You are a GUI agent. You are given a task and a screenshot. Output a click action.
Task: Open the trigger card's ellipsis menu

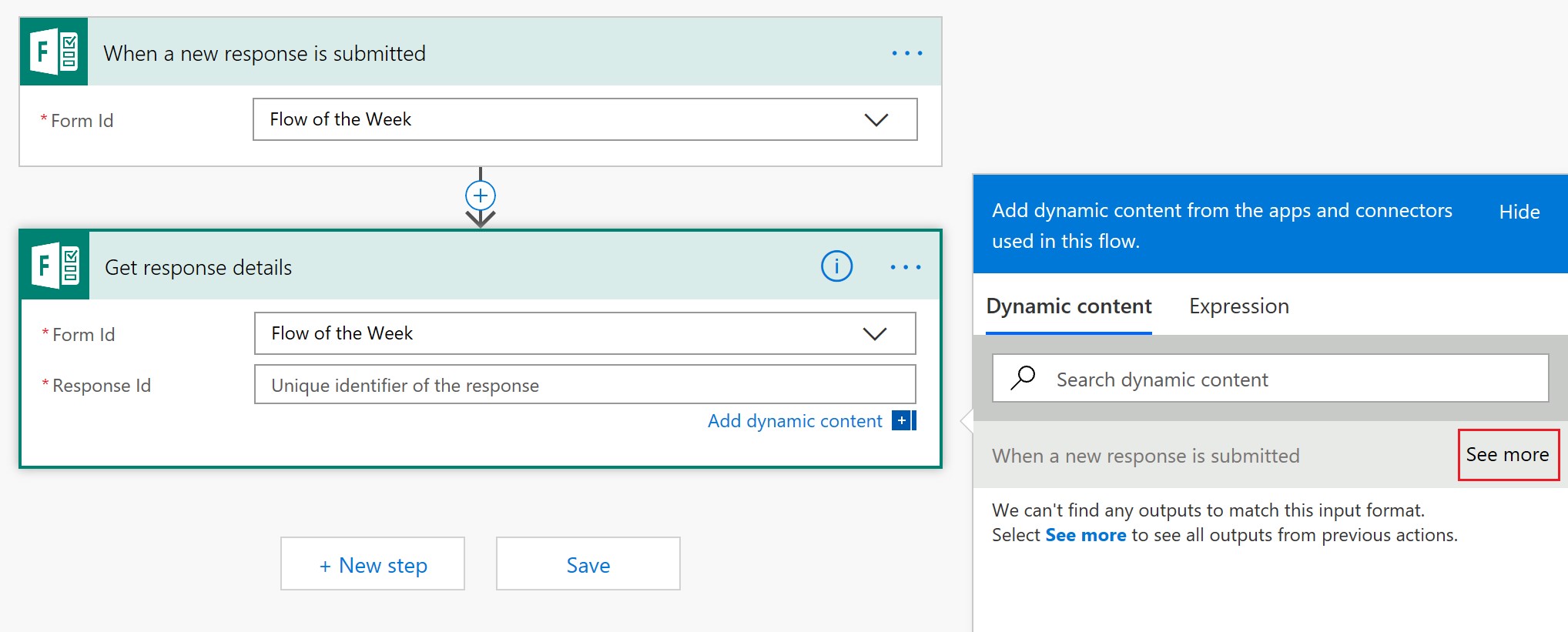[x=906, y=53]
